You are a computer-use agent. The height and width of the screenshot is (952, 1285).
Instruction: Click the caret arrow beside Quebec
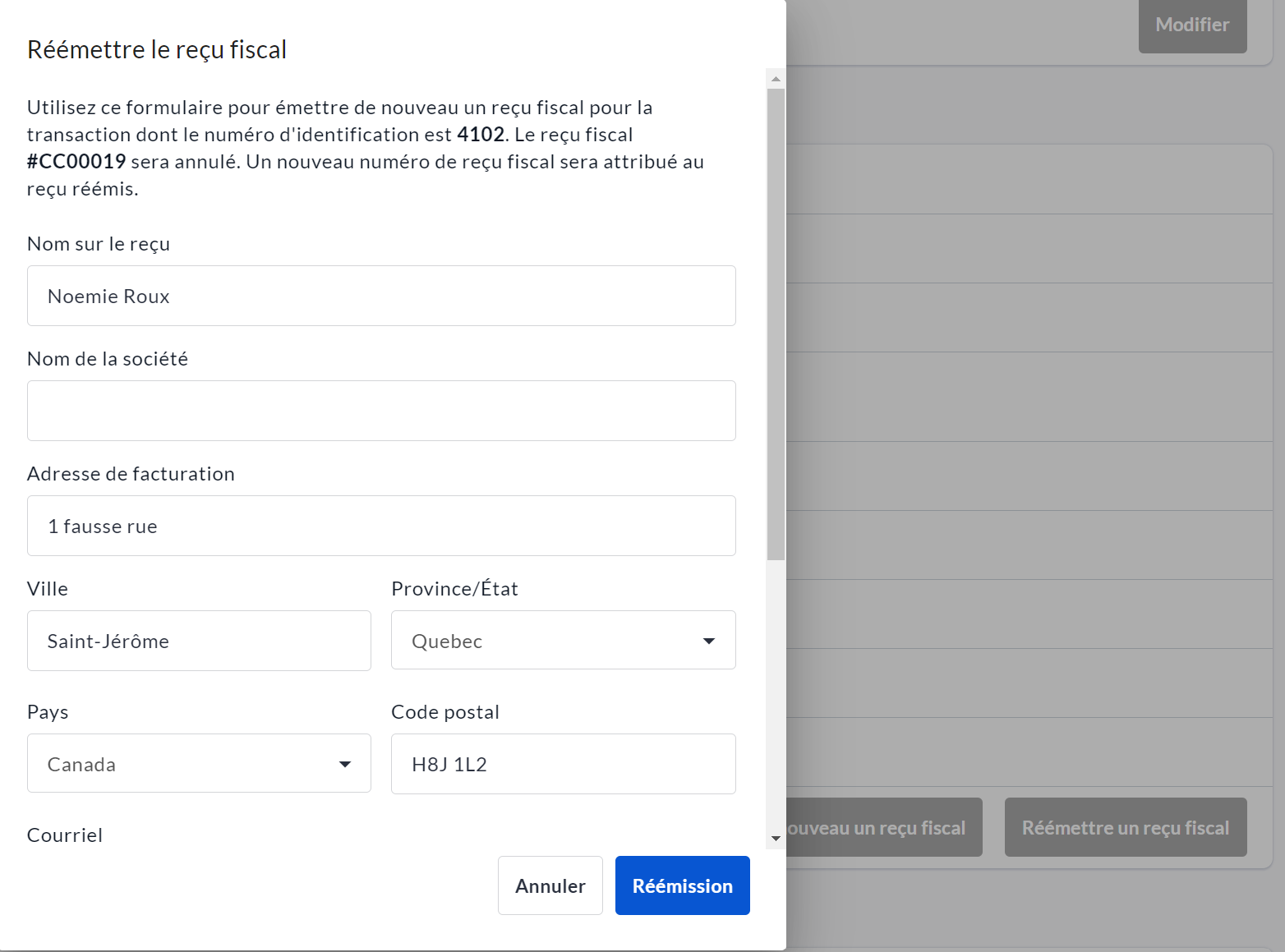(708, 641)
